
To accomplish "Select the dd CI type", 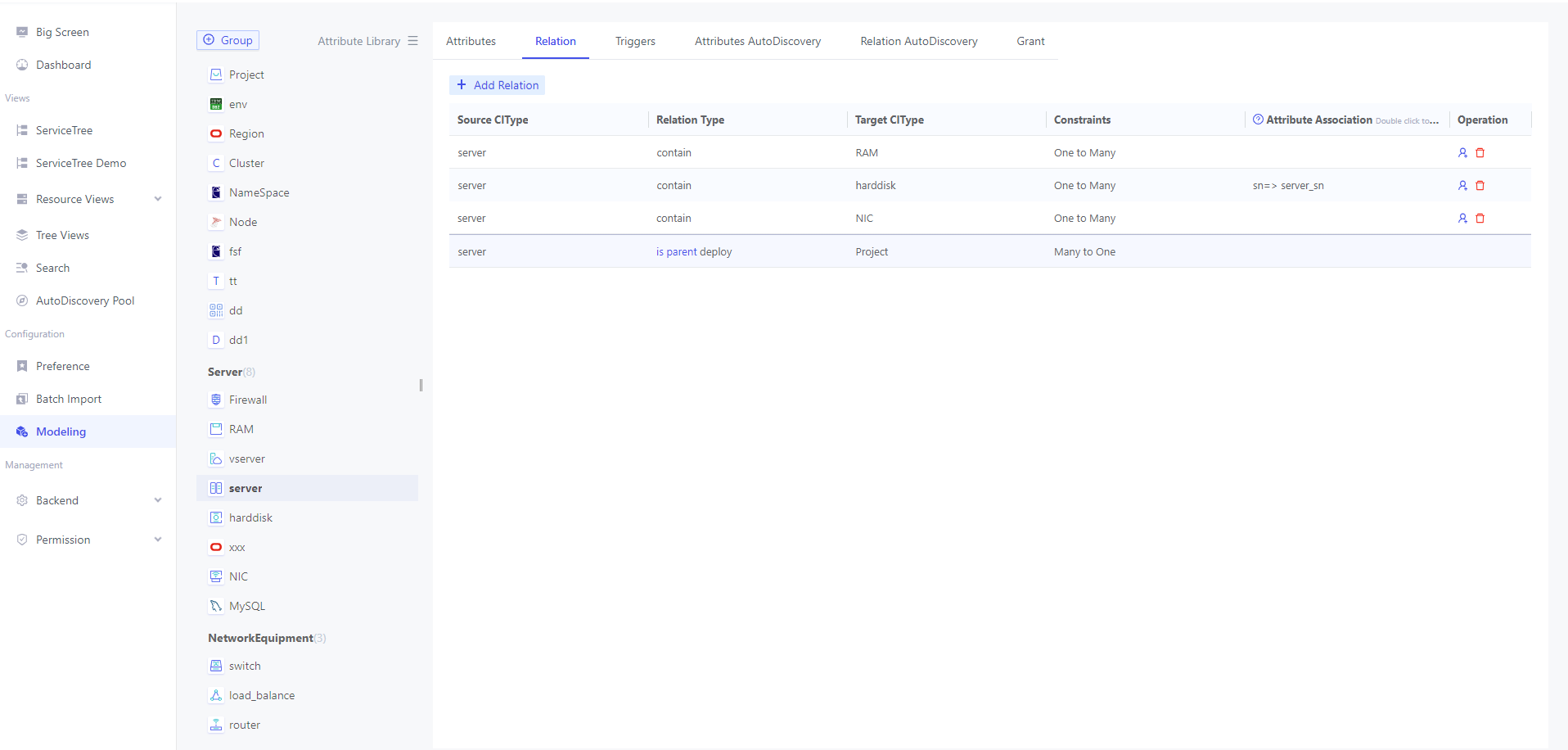I will [x=236, y=310].
